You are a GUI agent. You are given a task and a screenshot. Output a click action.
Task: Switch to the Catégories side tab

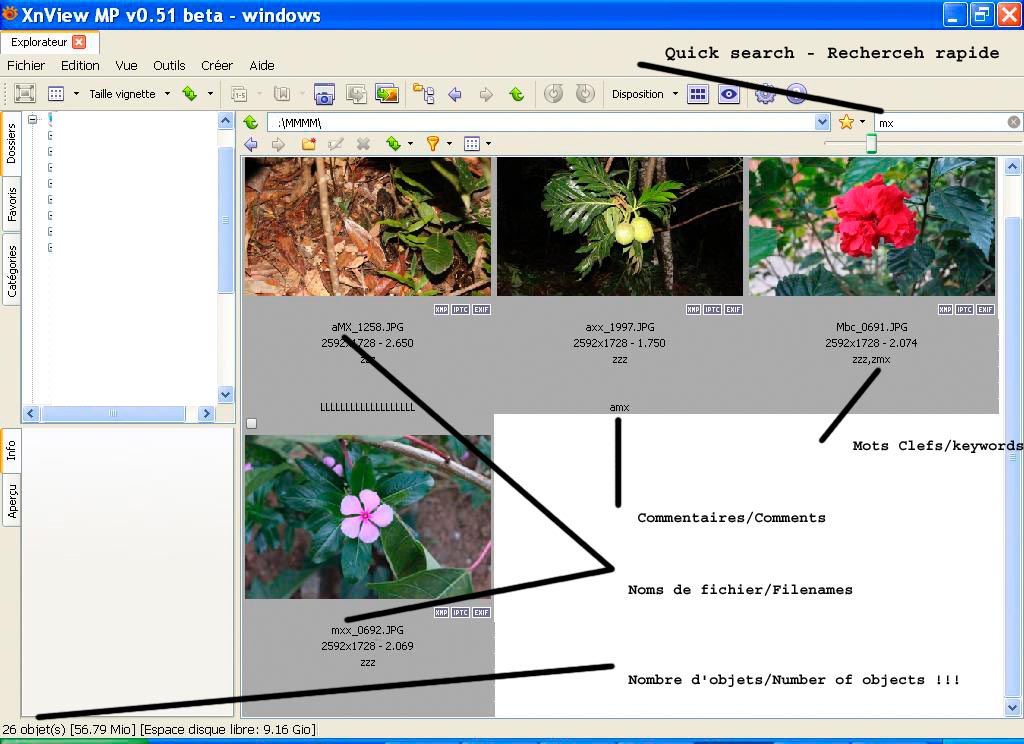[11, 271]
